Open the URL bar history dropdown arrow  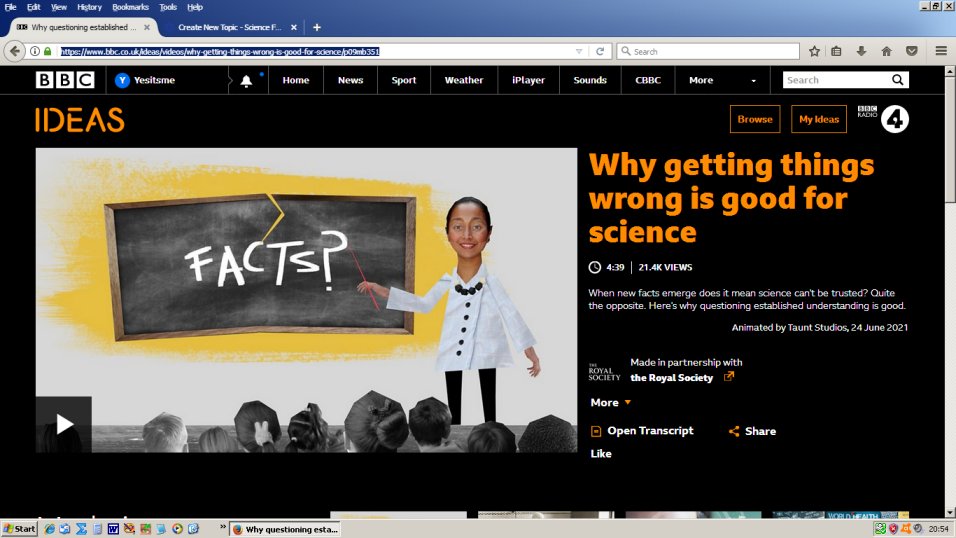tap(578, 51)
